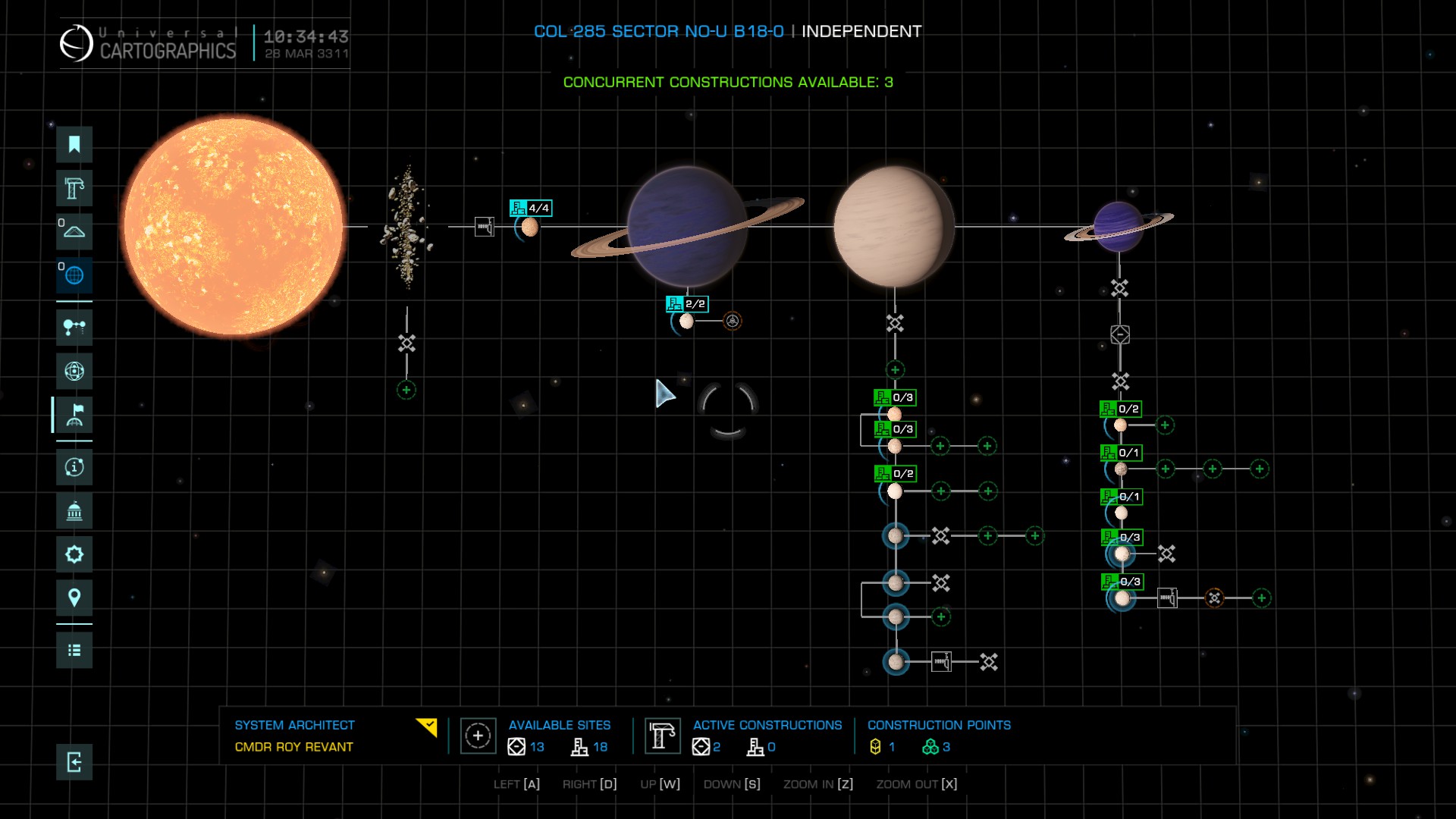The height and width of the screenshot is (819, 1456).
Task: Select the moon under the 2/2 label
Action: pyautogui.click(x=686, y=322)
